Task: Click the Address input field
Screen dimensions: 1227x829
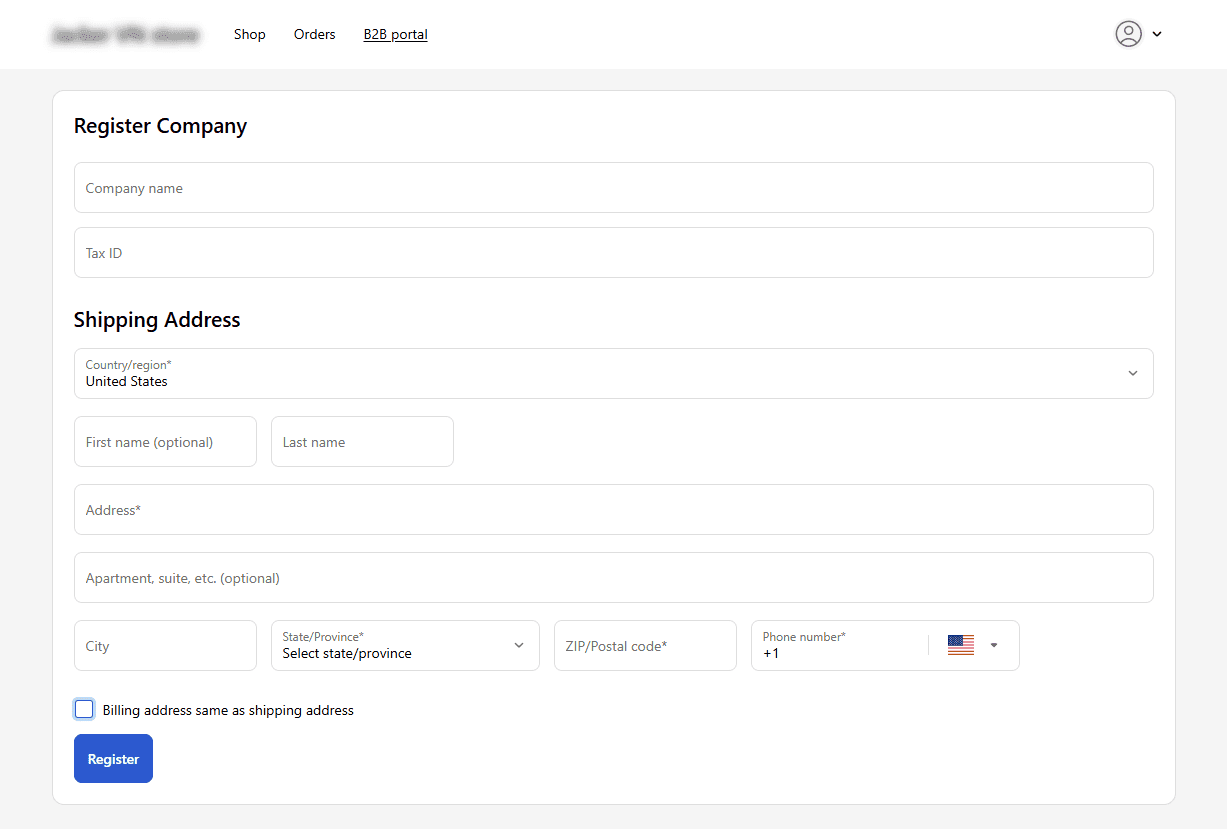Action: (x=613, y=509)
